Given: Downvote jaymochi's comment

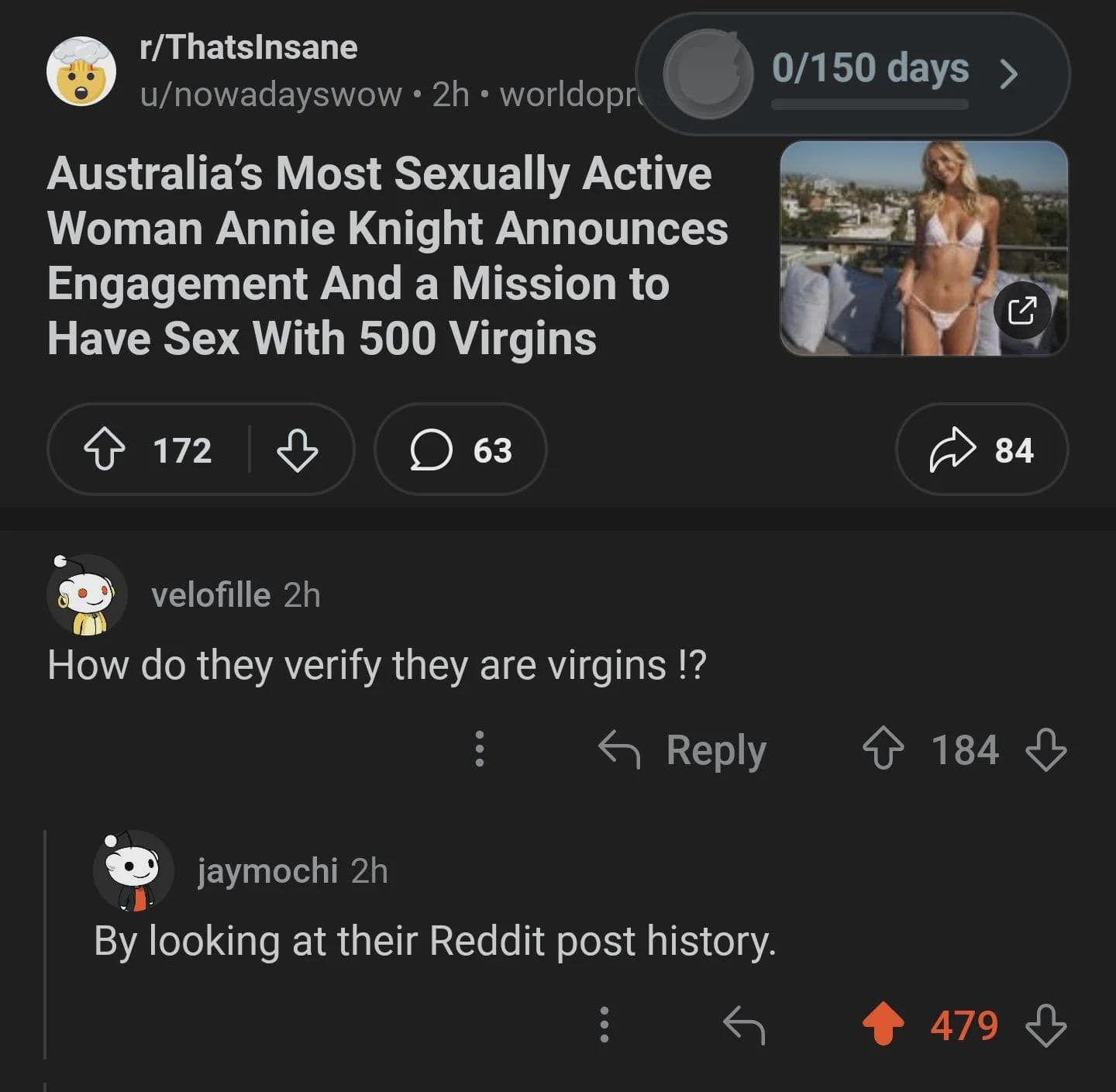Looking at the screenshot, I should click(1045, 1025).
